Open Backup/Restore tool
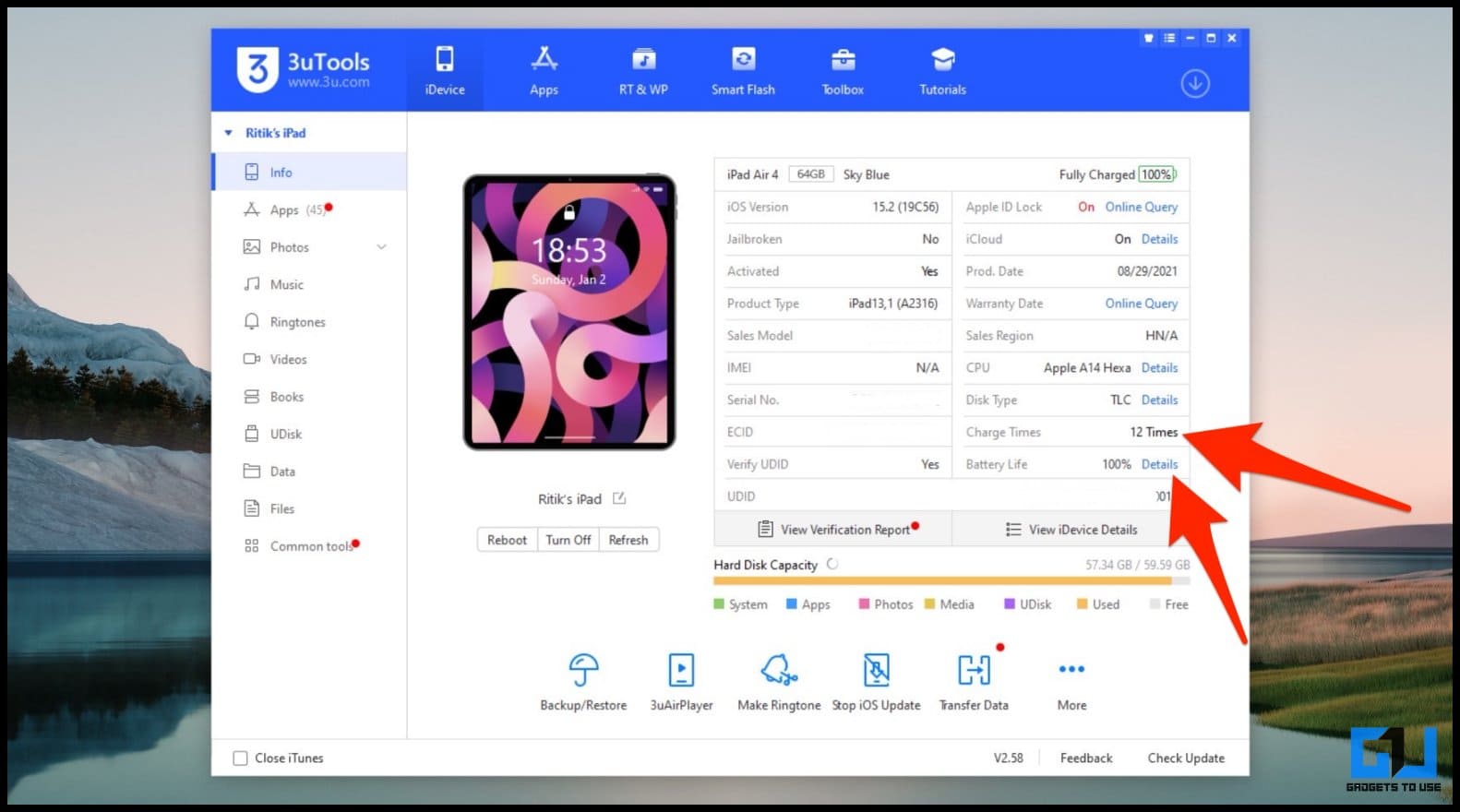This screenshot has width=1460, height=812. 583,683
